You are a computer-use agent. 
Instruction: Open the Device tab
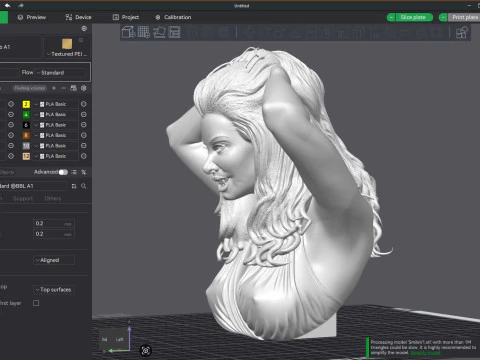[x=78, y=17]
